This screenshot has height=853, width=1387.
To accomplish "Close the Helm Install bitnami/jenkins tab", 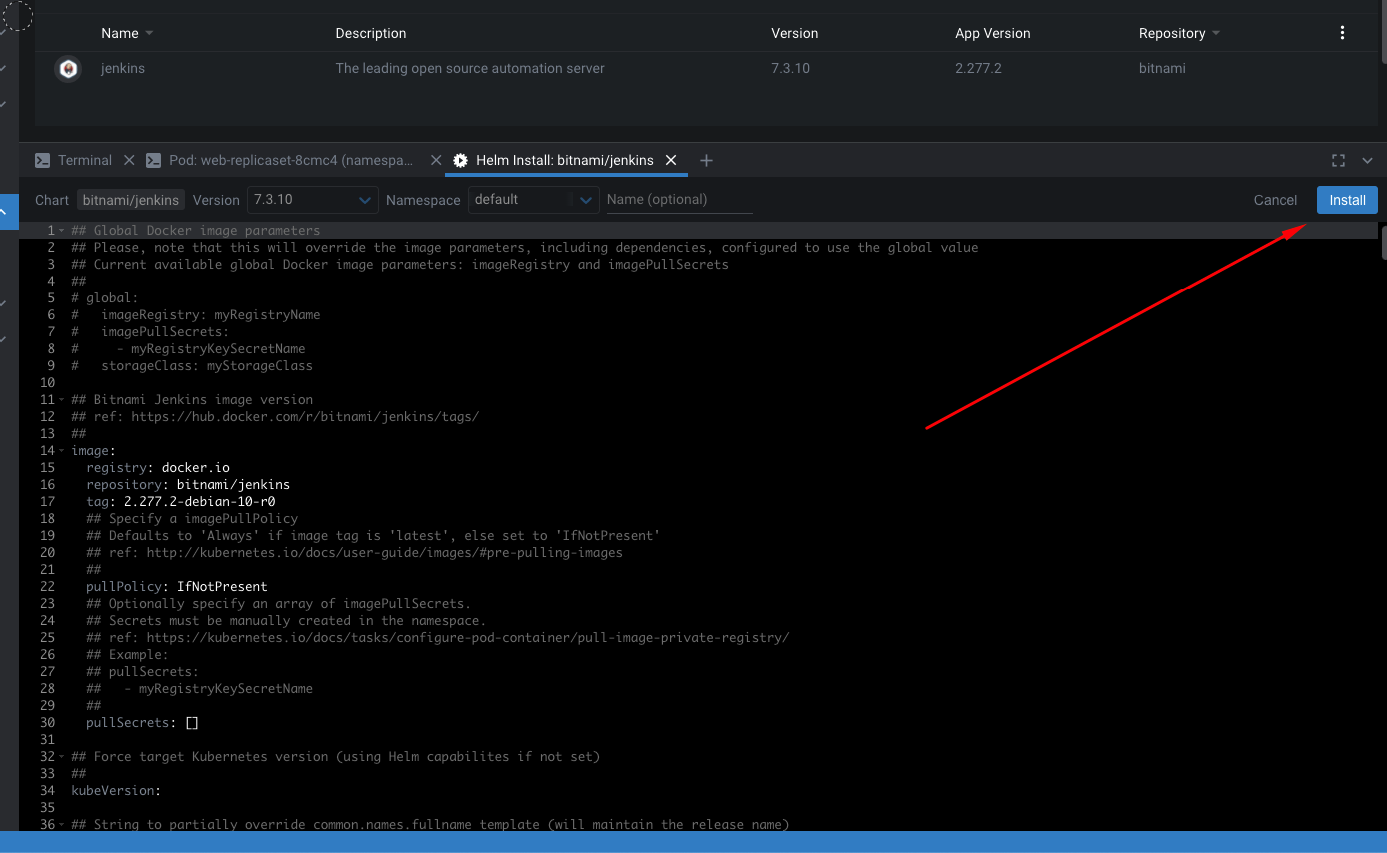I will 671,160.
